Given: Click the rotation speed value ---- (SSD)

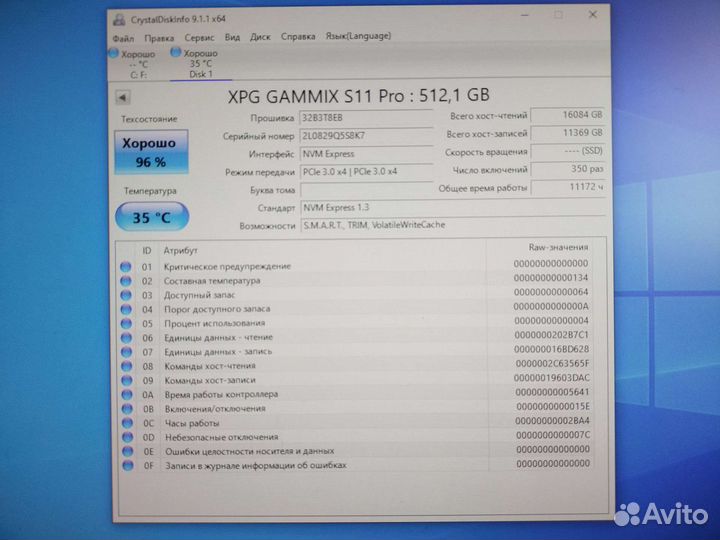Looking at the screenshot, I should coord(568,151).
